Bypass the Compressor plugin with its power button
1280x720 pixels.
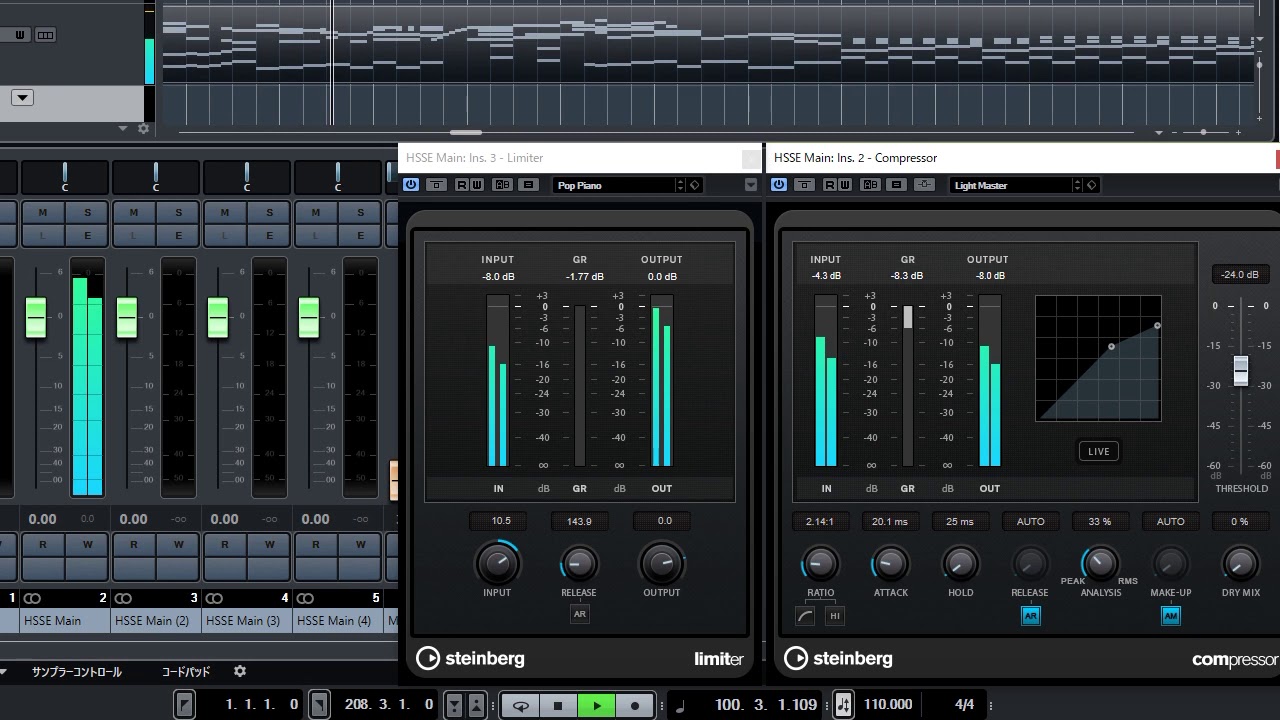point(779,185)
